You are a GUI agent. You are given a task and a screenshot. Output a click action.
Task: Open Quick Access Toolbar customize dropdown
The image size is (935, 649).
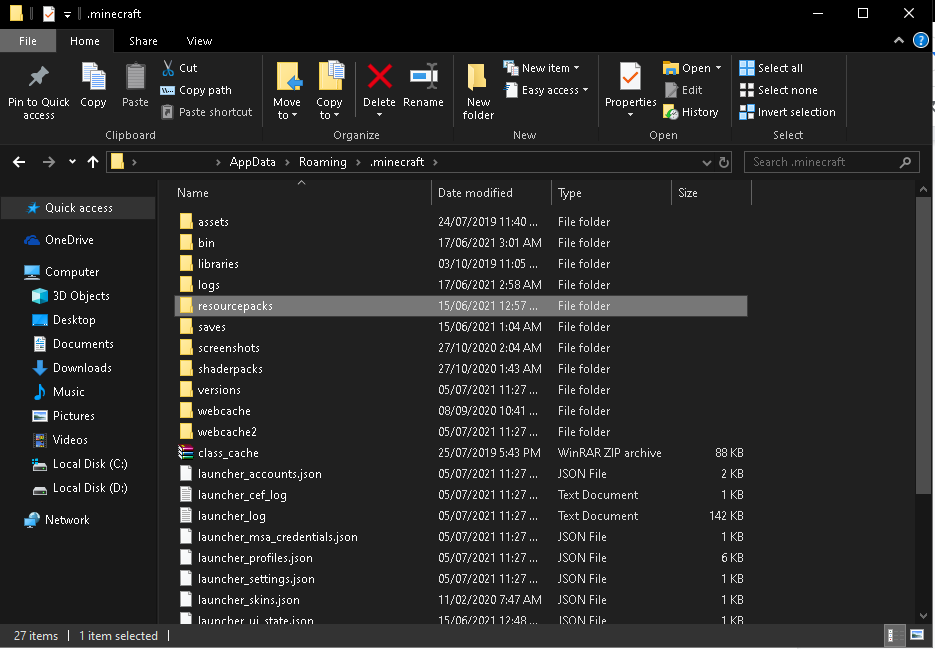67,14
